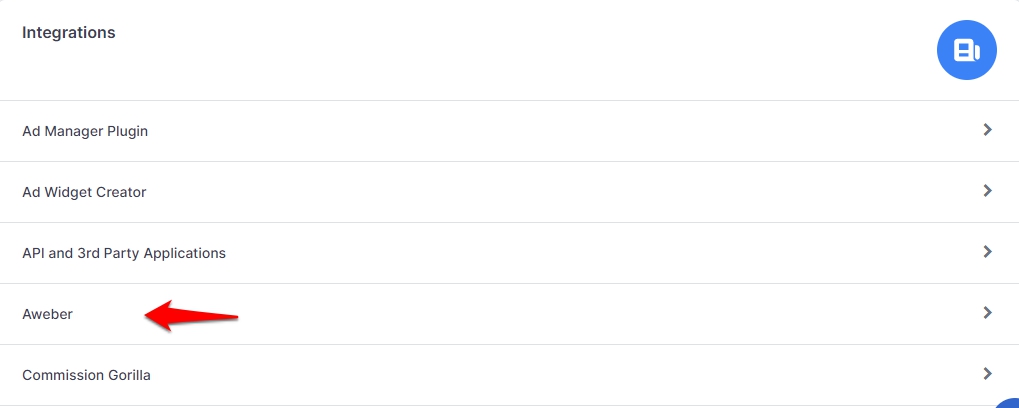
Task: Click the Commission Gorilla chevron arrow
Action: [987, 374]
